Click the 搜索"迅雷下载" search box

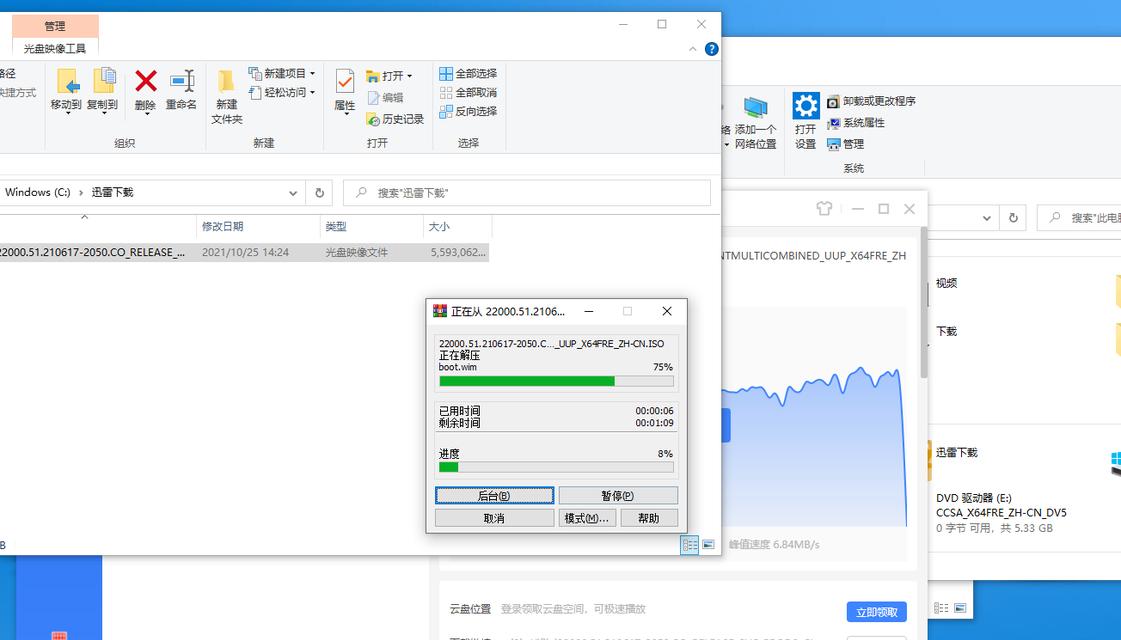tap(527, 193)
